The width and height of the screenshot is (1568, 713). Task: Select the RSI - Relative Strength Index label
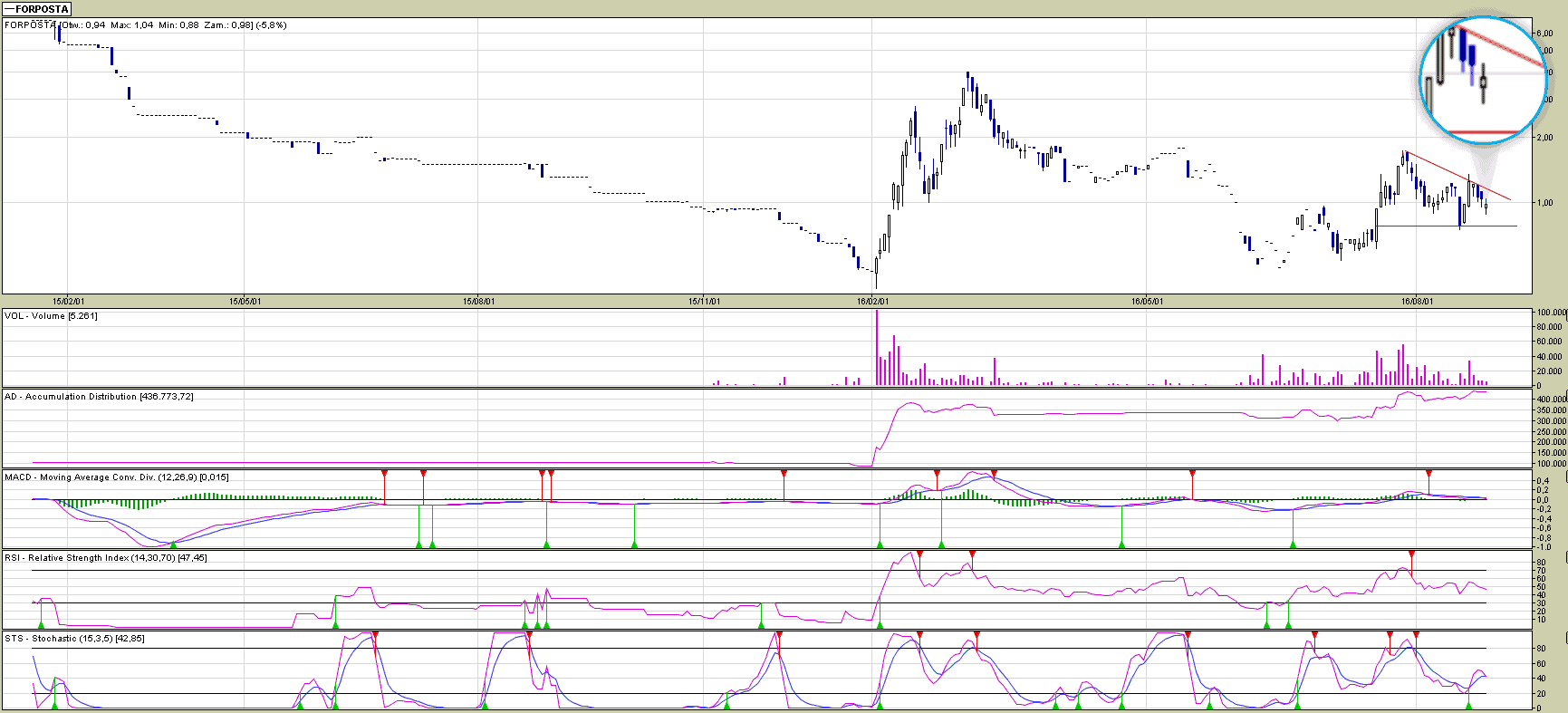point(105,558)
